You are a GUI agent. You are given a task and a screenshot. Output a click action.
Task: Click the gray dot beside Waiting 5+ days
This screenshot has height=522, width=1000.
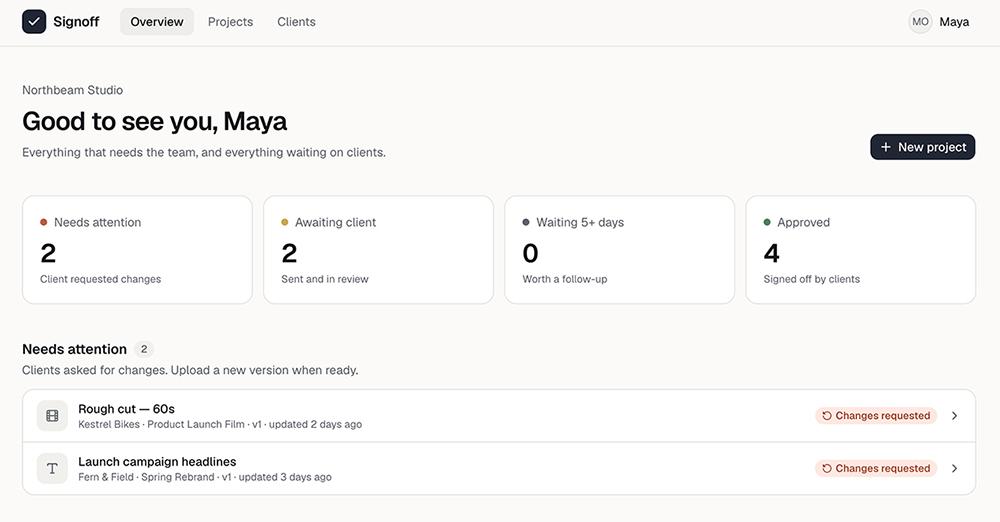click(x=526, y=222)
